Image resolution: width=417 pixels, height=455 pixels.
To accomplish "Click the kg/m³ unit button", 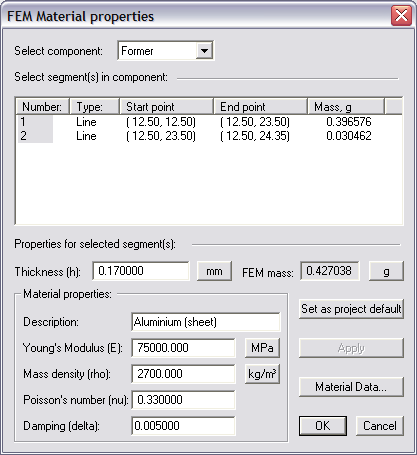I will (x=262, y=374).
